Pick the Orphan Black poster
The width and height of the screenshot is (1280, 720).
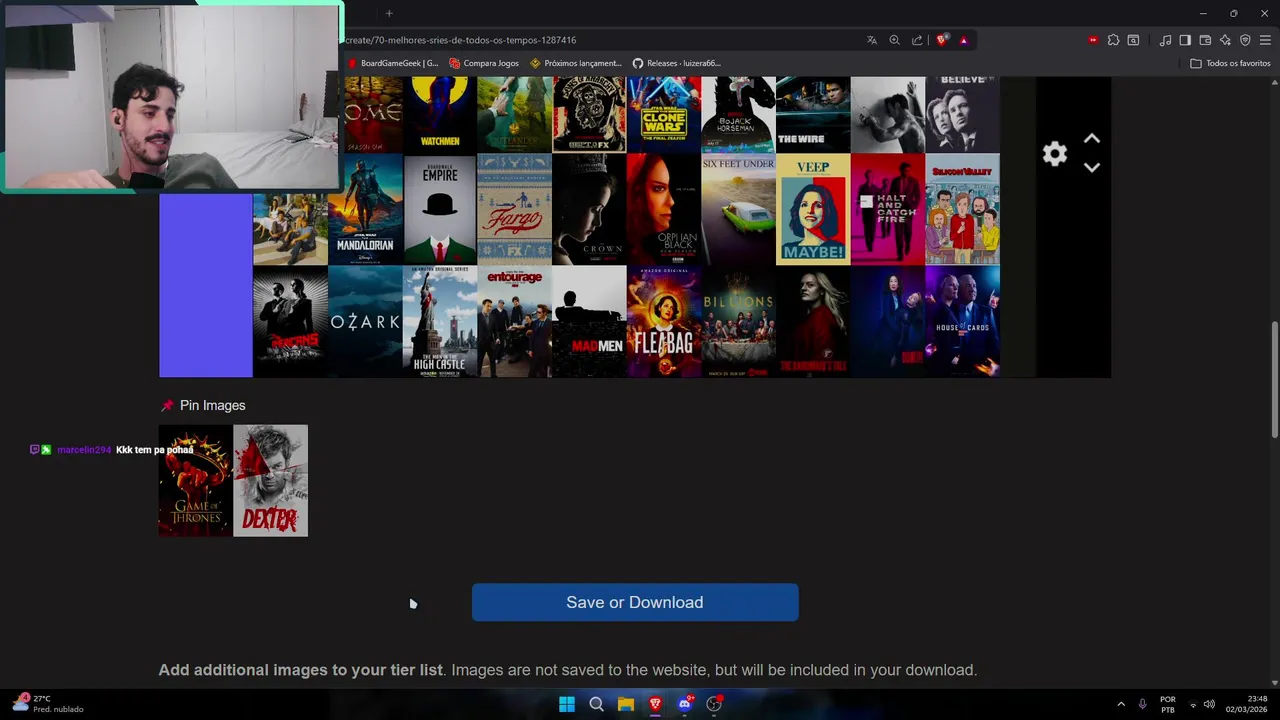click(x=664, y=209)
